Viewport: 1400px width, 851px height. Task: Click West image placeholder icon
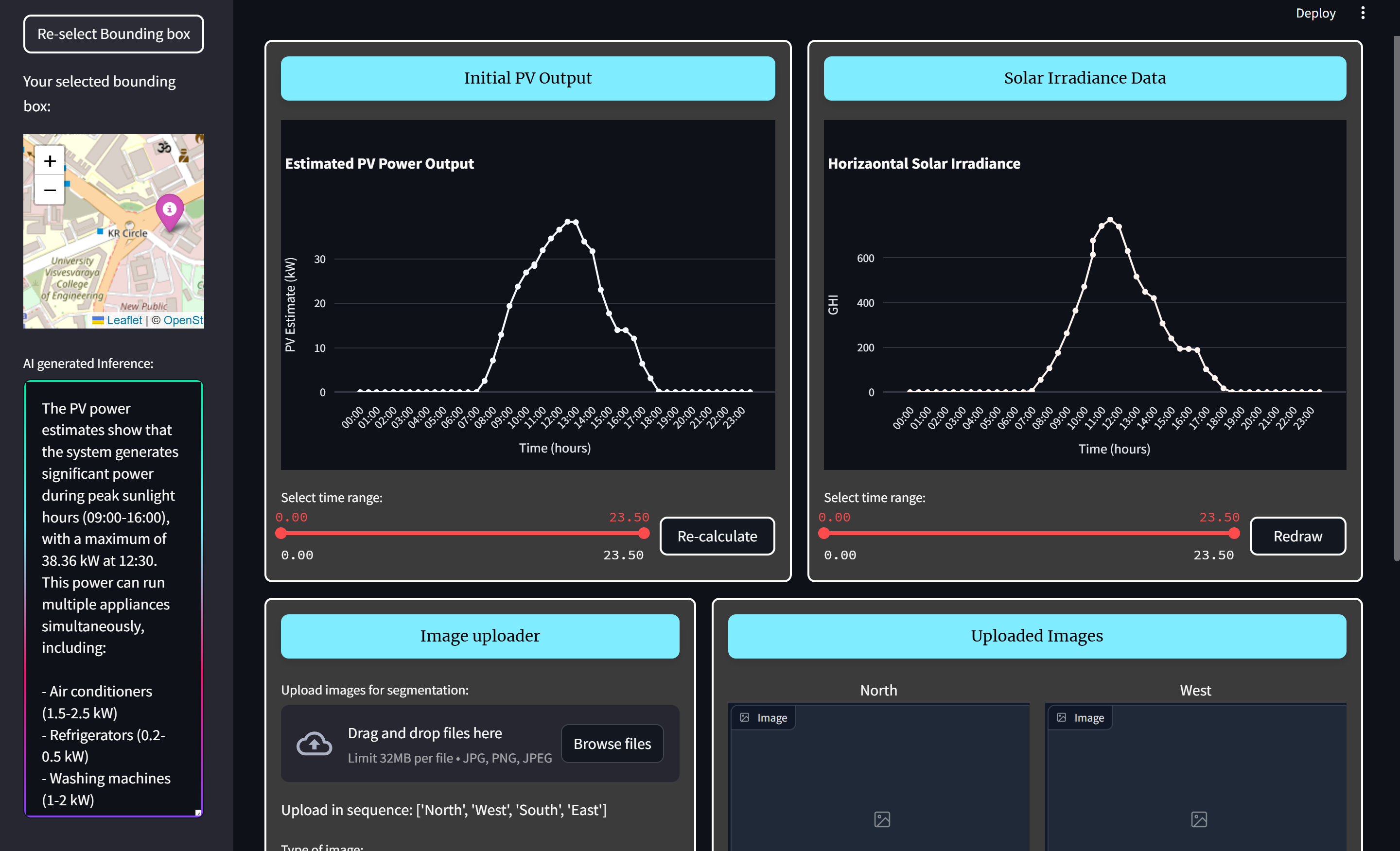pyautogui.click(x=1198, y=818)
